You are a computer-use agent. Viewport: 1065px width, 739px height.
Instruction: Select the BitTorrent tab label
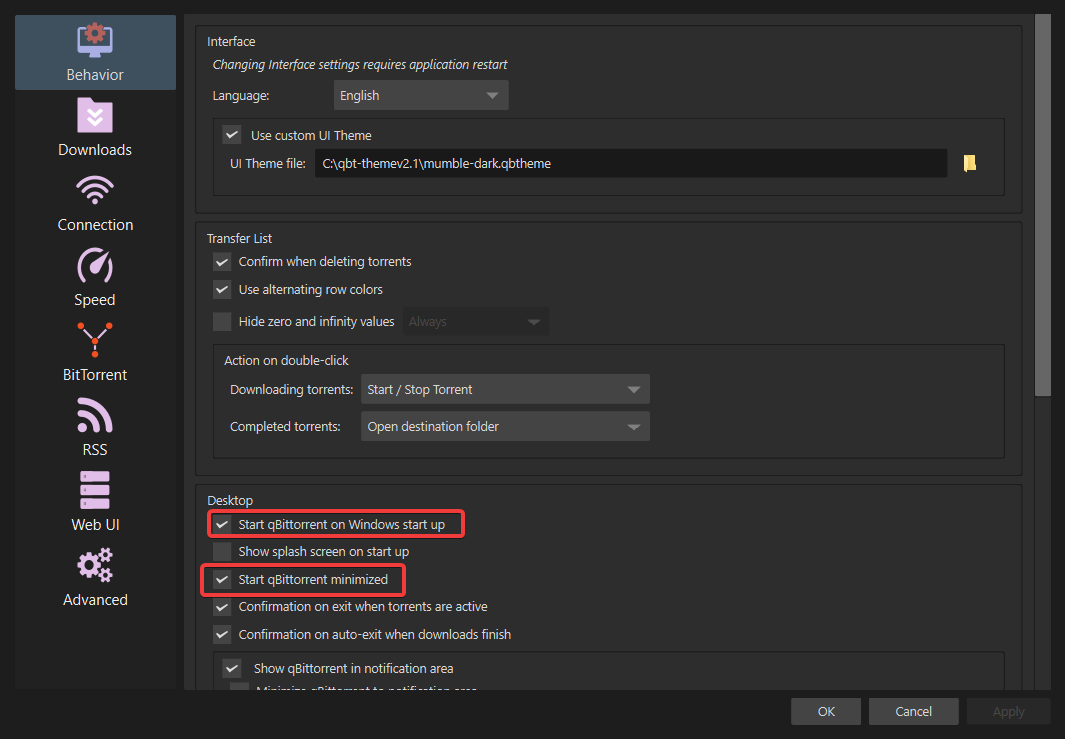pos(95,375)
